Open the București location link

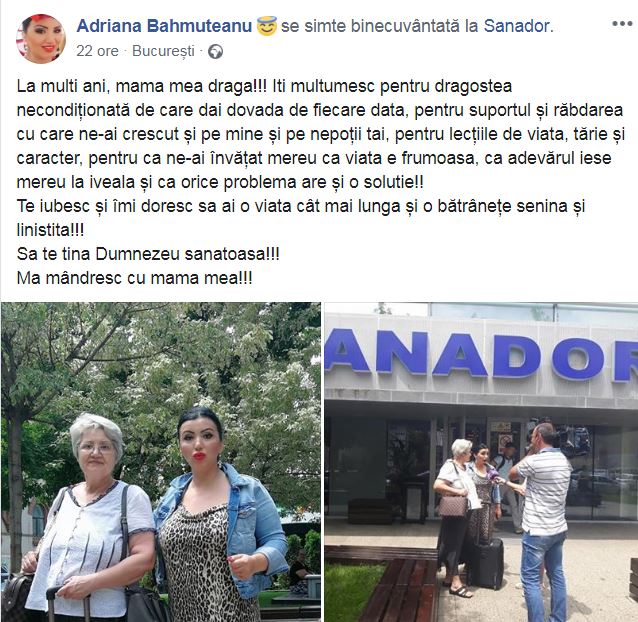tap(164, 52)
